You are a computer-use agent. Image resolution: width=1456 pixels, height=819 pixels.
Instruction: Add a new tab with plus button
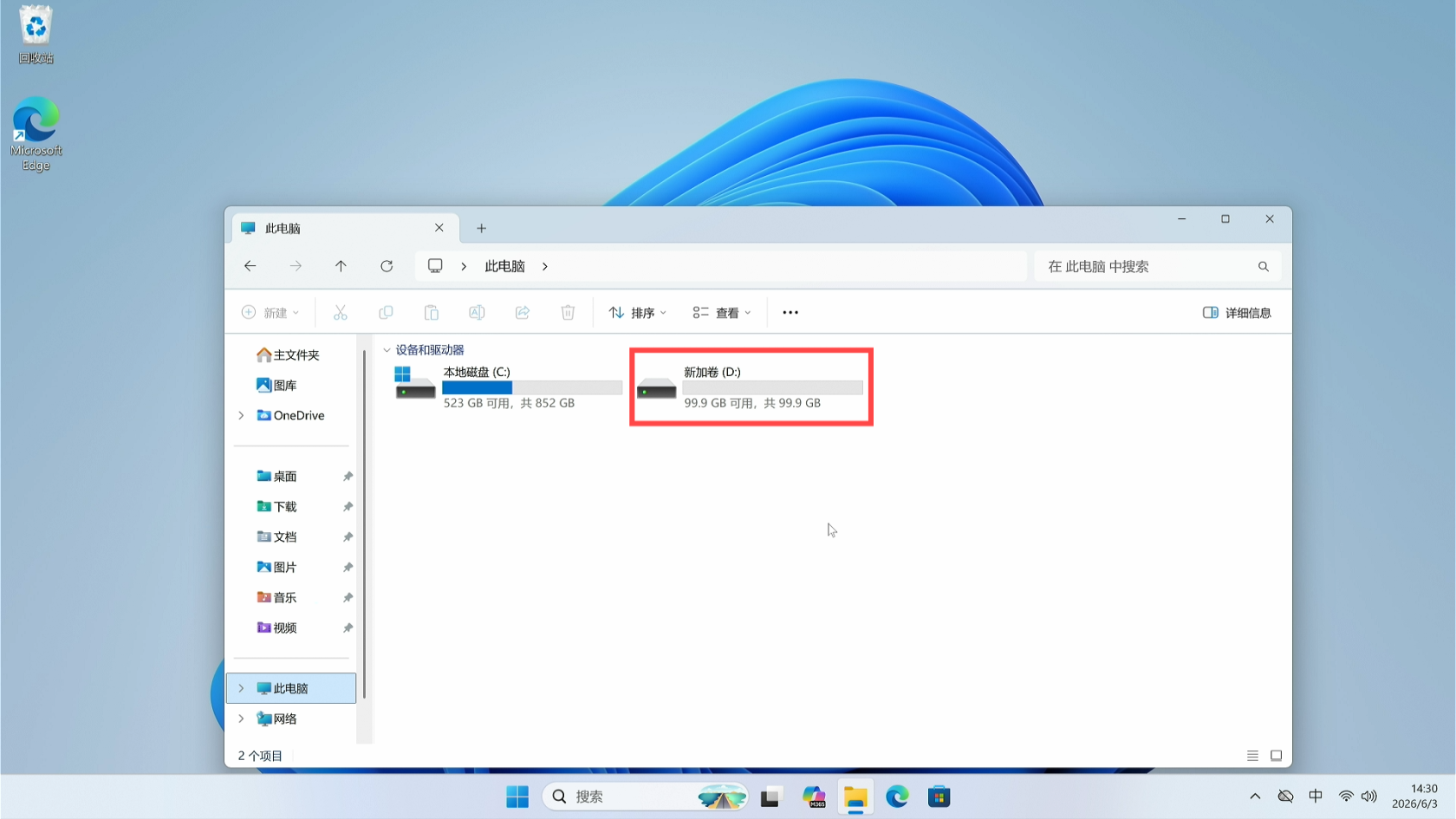click(x=481, y=228)
